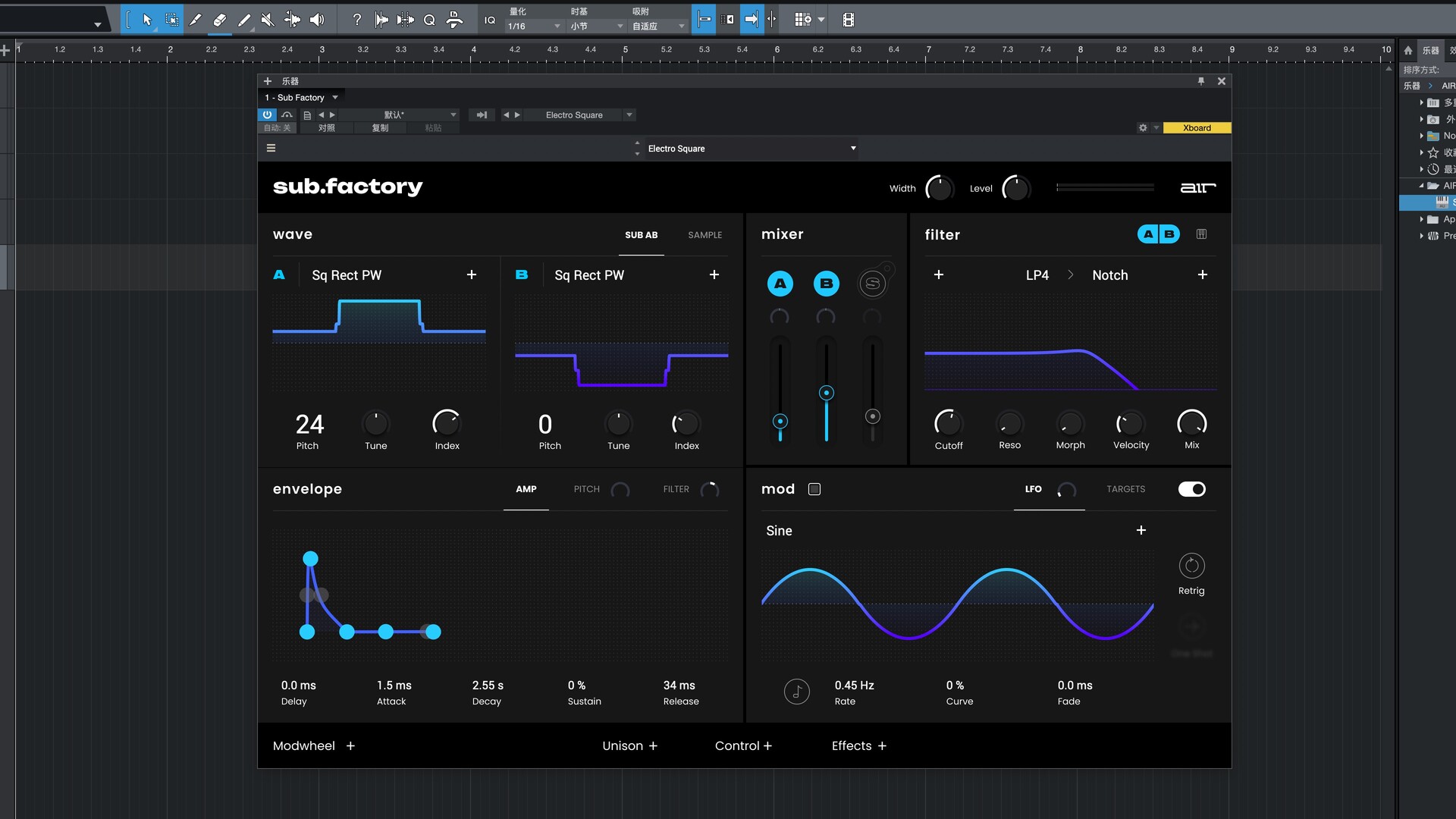Click the Unison plus button
Viewport: 1456px width, 819px height.
click(x=653, y=746)
